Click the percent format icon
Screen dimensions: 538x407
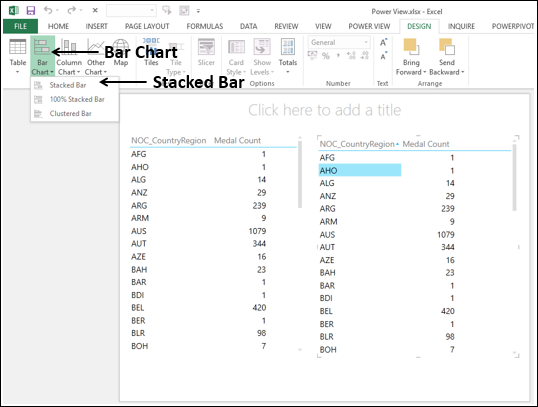pyautogui.click(x=326, y=56)
